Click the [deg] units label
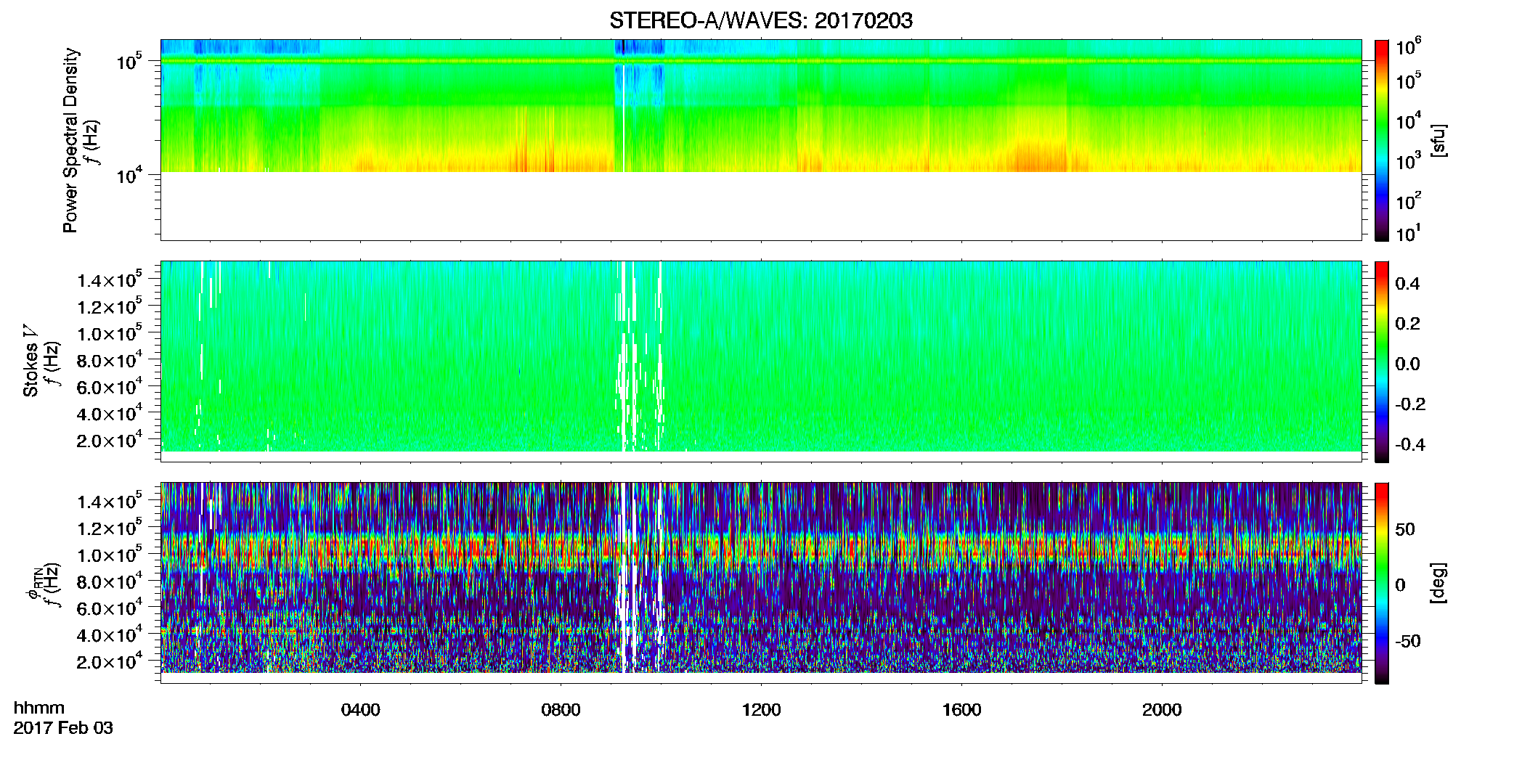 (x=1438, y=583)
